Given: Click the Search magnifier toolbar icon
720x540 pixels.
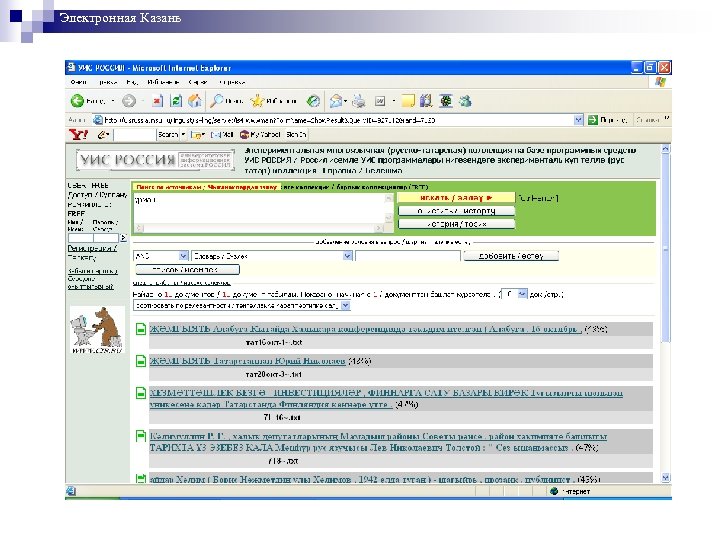Looking at the screenshot, I should click(216, 101).
